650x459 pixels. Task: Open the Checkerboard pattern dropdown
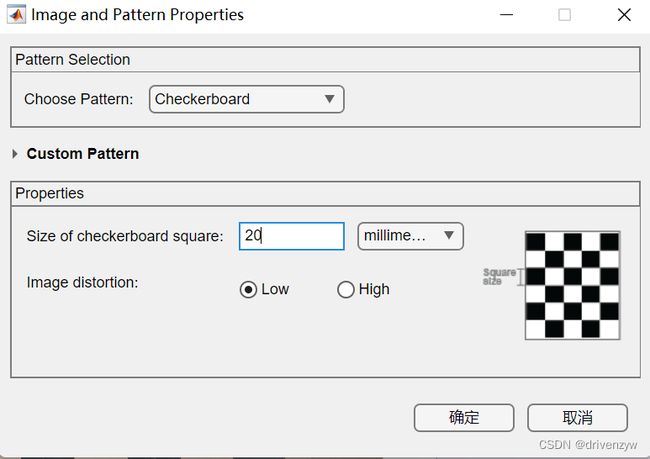click(x=246, y=99)
